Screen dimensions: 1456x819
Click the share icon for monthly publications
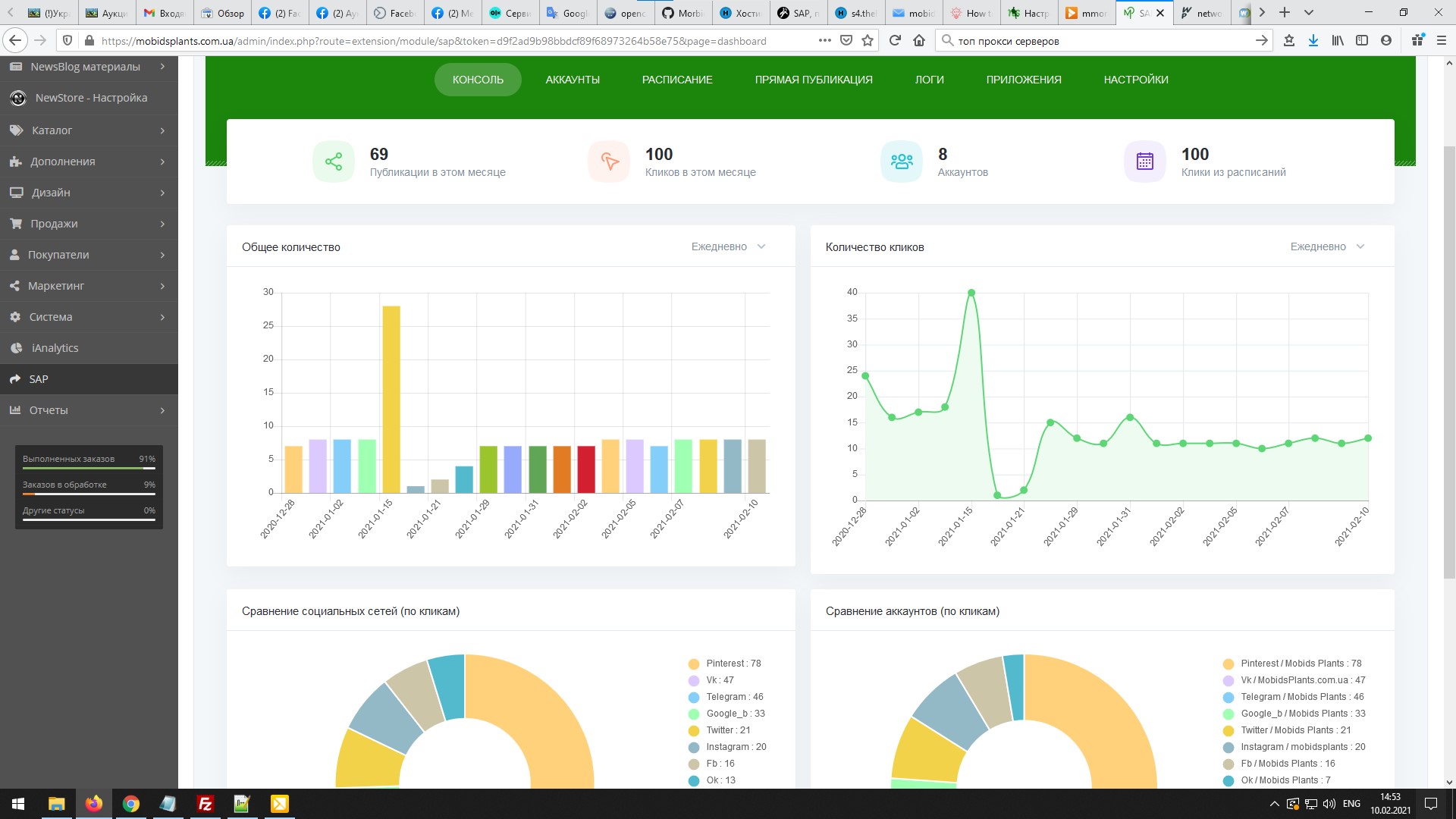point(334,162)
